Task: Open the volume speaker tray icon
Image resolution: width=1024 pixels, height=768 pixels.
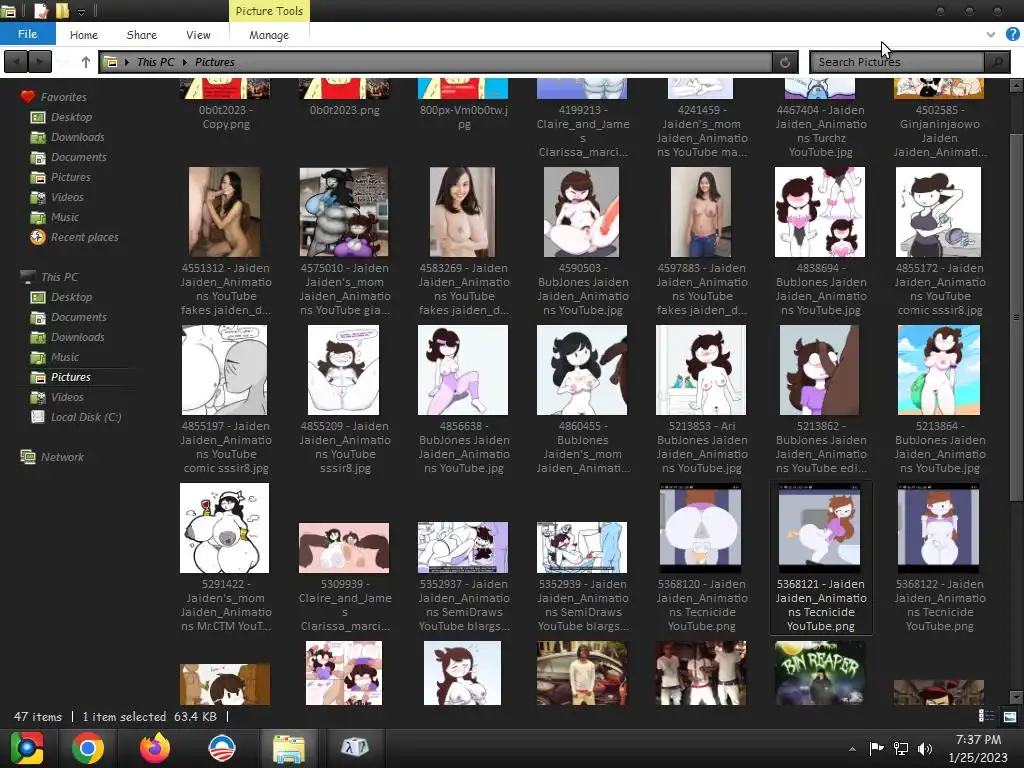Action: pyautogui.click(x=925, y=748)
